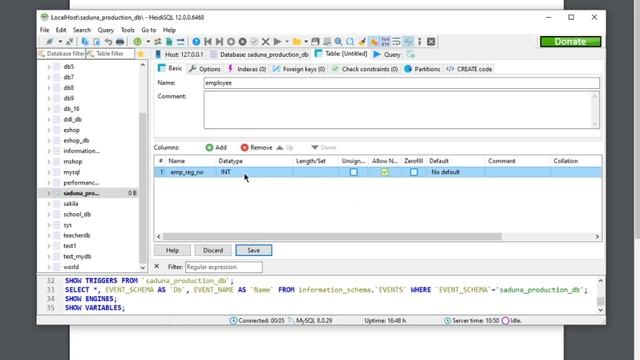The height and width of the screenshot is (360, 640).
Task: Click the Copy toolbar icon
Action: [85, 42]
